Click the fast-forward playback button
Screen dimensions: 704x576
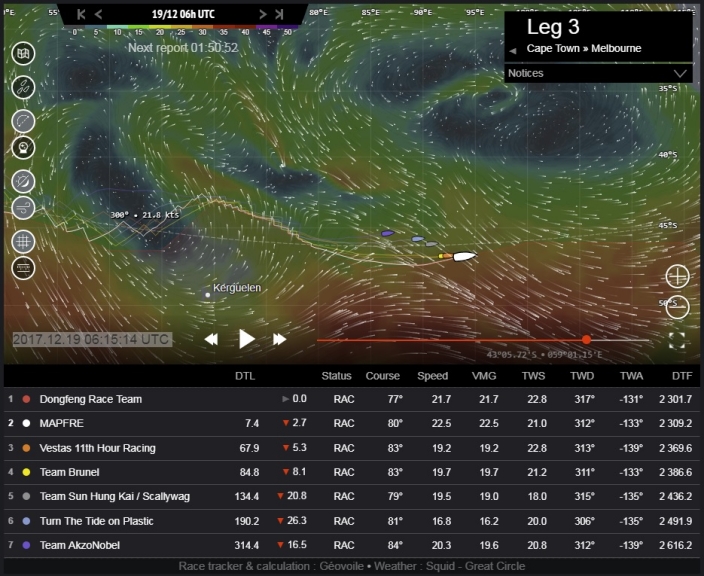pyautogui.click(x=279, y=339)
